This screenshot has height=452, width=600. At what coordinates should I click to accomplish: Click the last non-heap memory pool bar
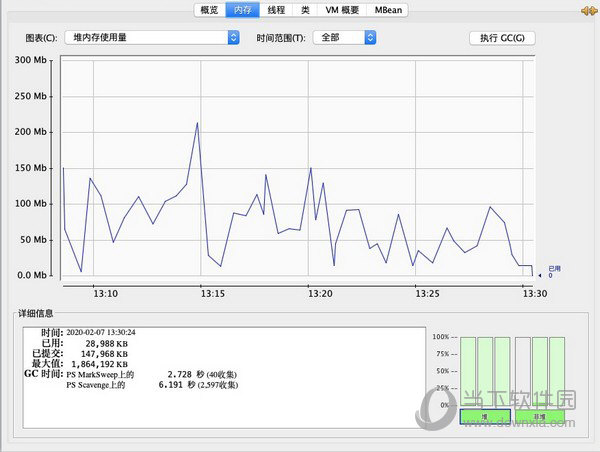(x=557, y=372)
